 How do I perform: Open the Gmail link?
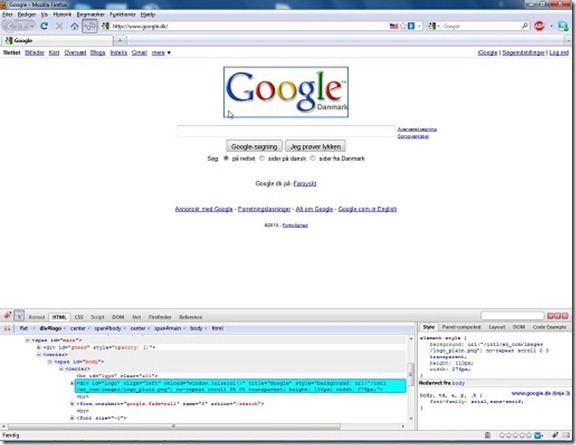pyautogui.click(x=139, y=53)
